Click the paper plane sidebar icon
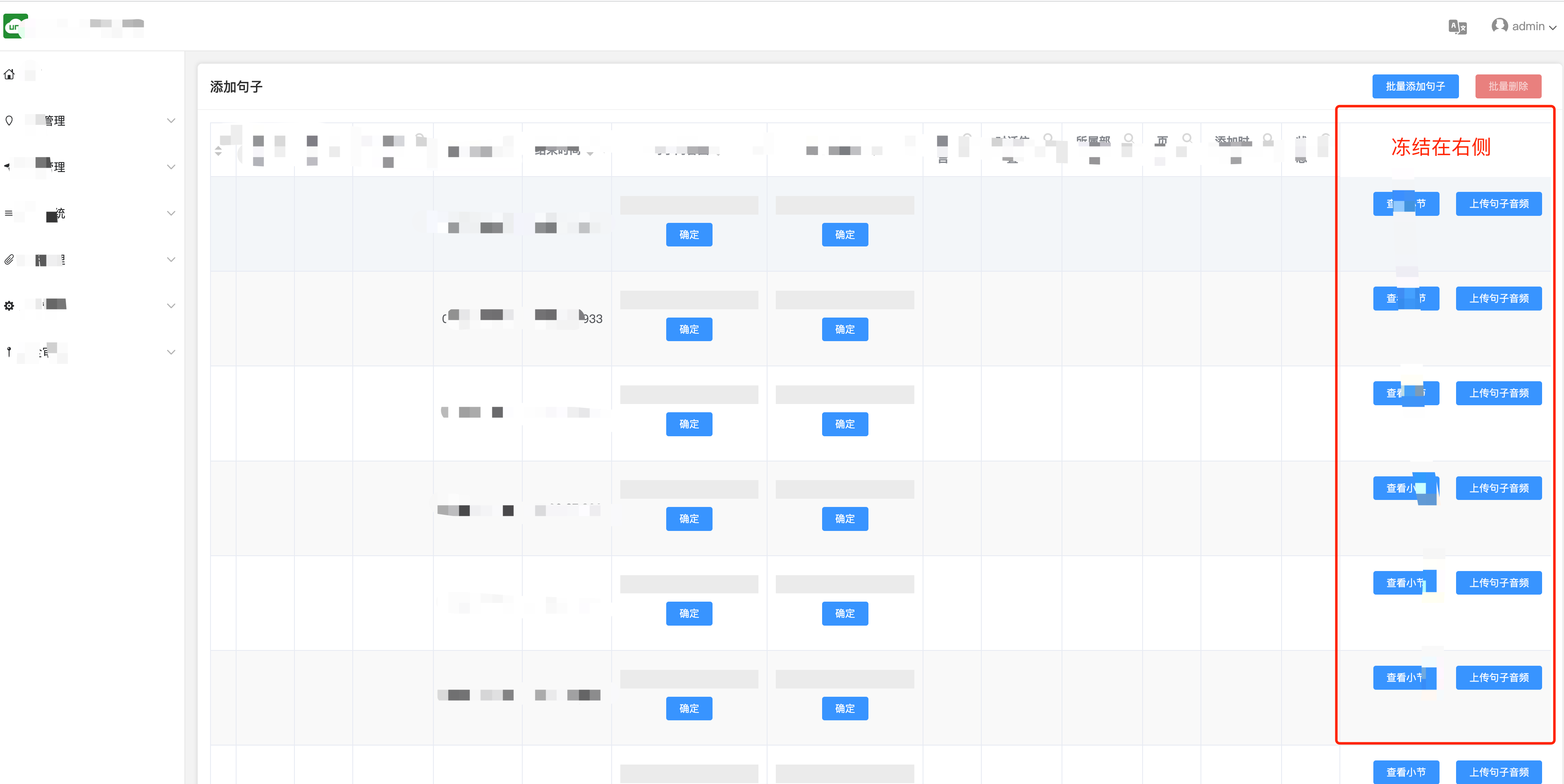Image resolution: width=1564 pixels, height=784 pixels. coord(7,166)
